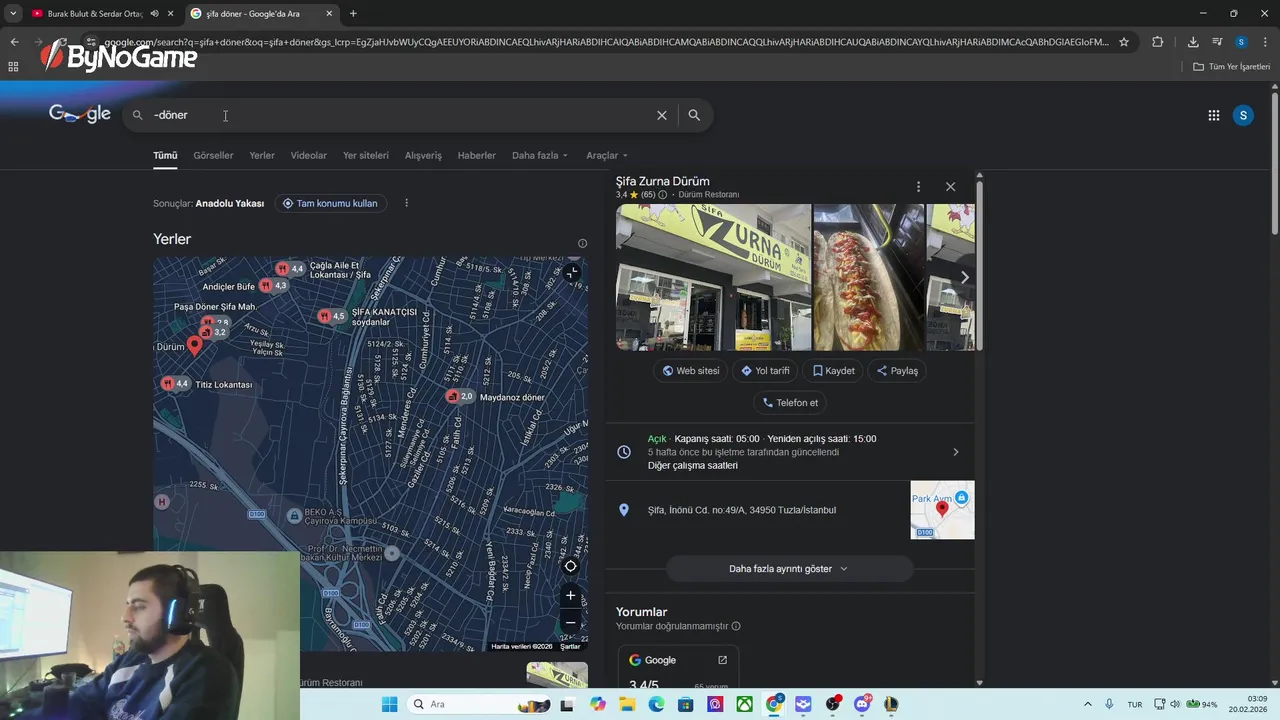Close the şifa döner tab
Viewport: 1280px width, 720px height.
point(329,13)
